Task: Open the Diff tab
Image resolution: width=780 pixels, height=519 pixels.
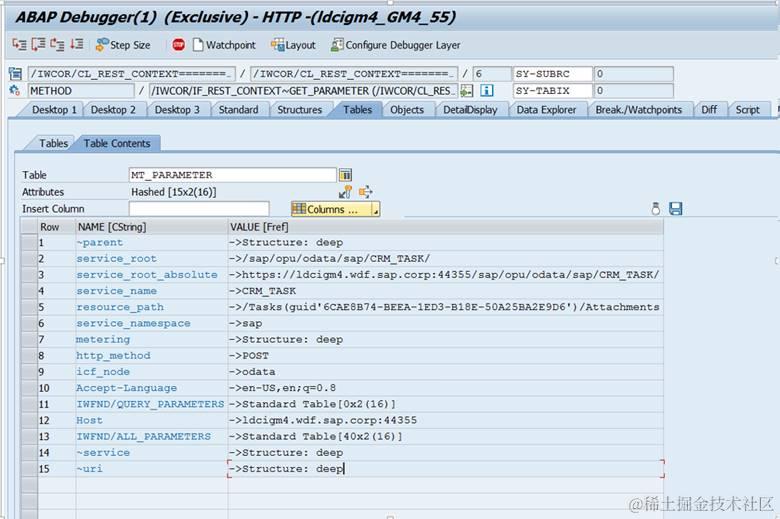Action: pos(709,110)
